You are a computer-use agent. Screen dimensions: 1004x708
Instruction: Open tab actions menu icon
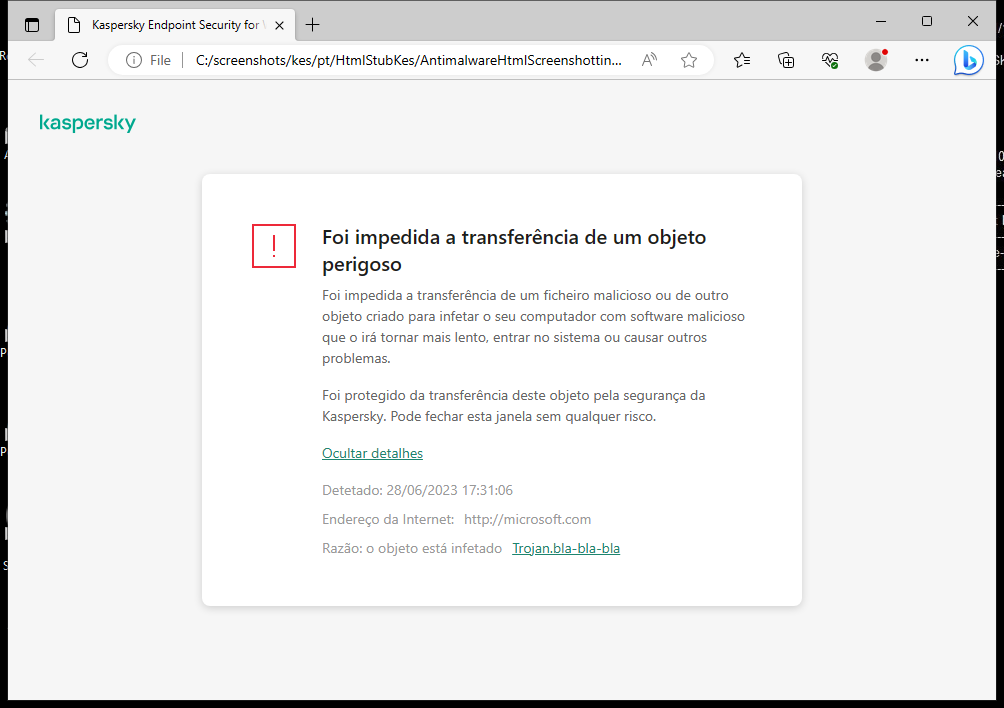[32, 24]
